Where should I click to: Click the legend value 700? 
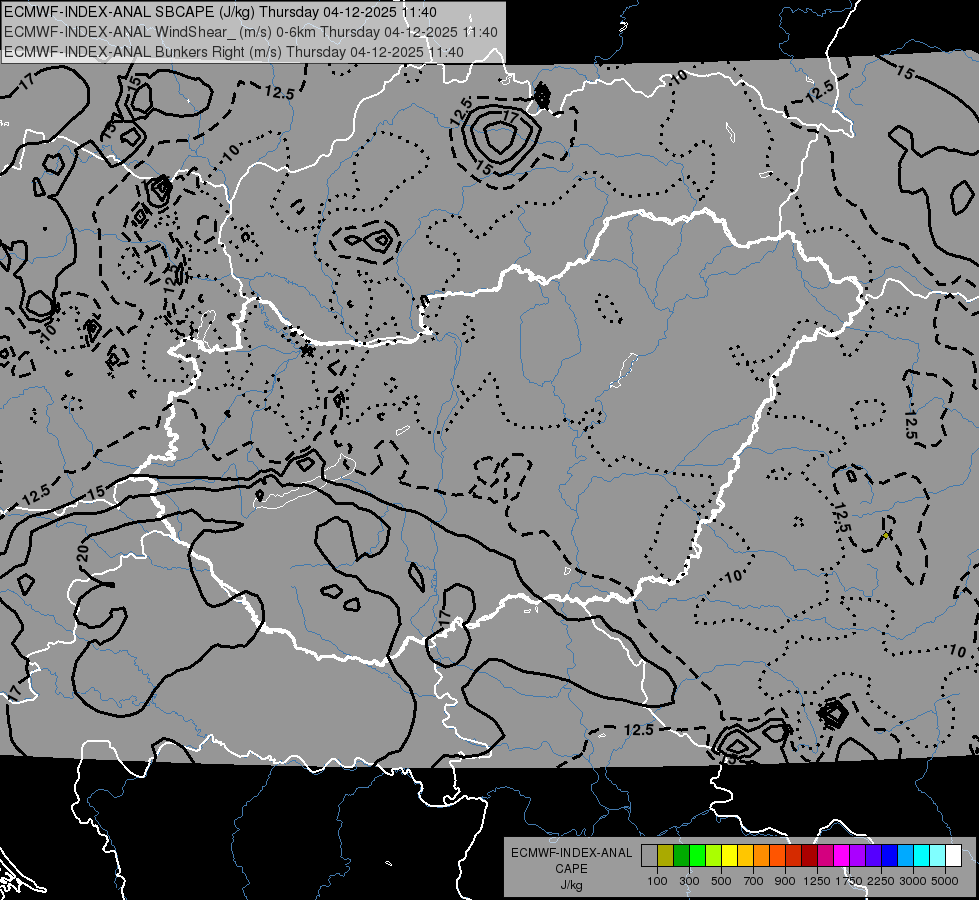pyautogui.click(x=754, y=881)
